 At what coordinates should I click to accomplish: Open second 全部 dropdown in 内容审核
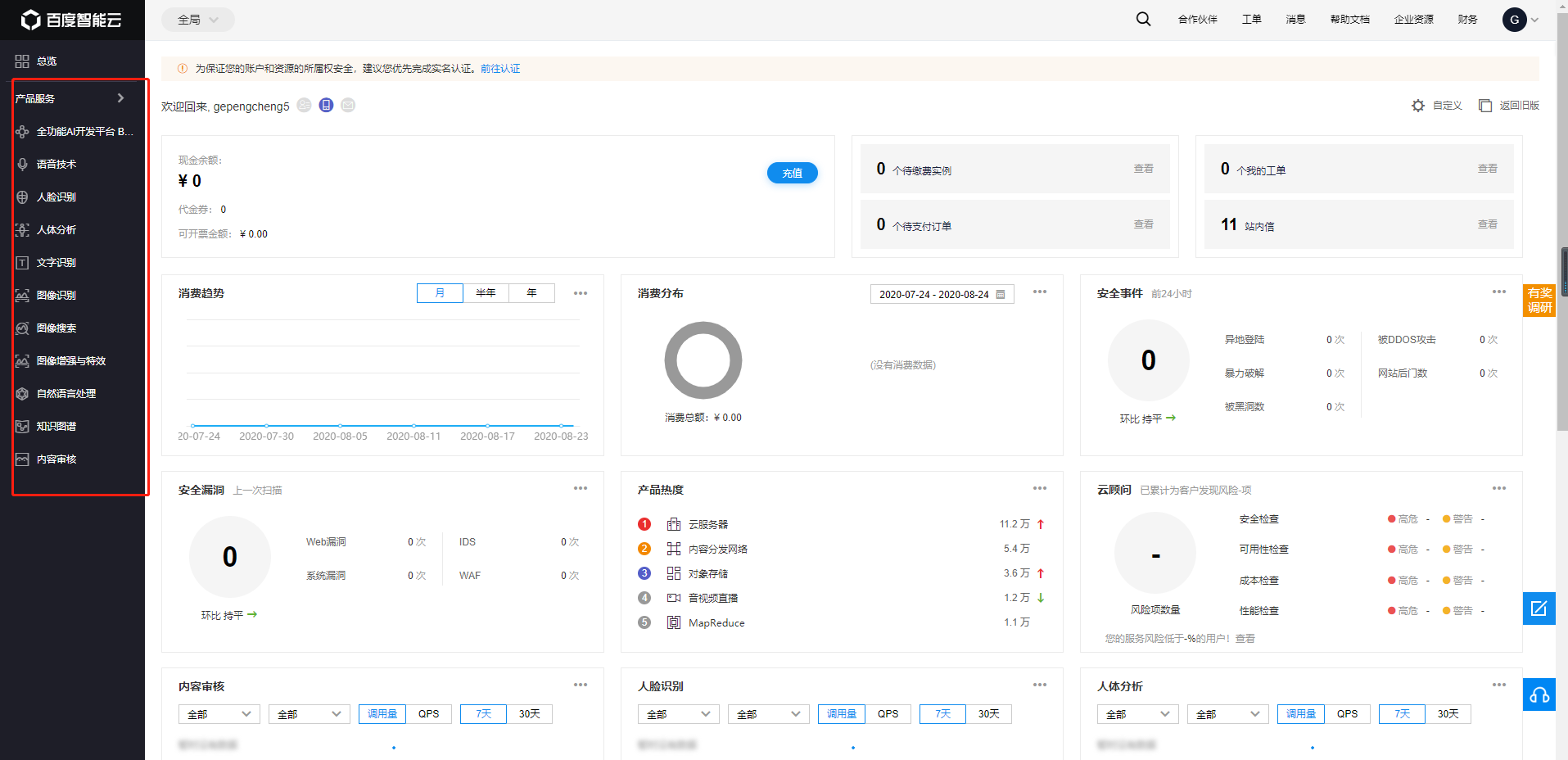click(310, 714)
